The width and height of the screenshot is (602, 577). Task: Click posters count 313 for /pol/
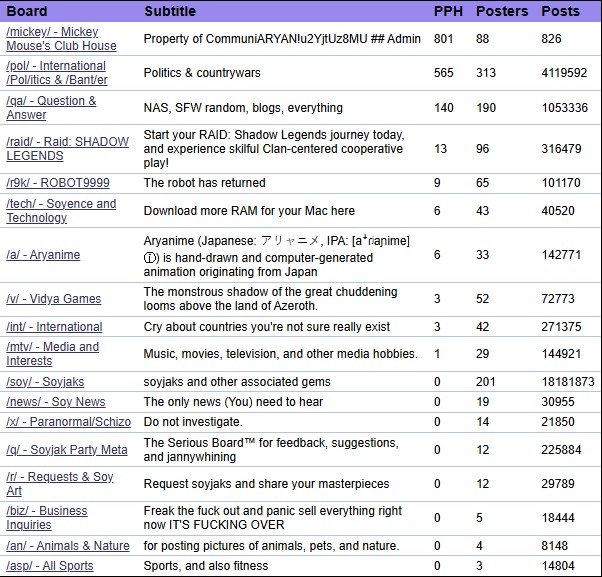(486, 73)
